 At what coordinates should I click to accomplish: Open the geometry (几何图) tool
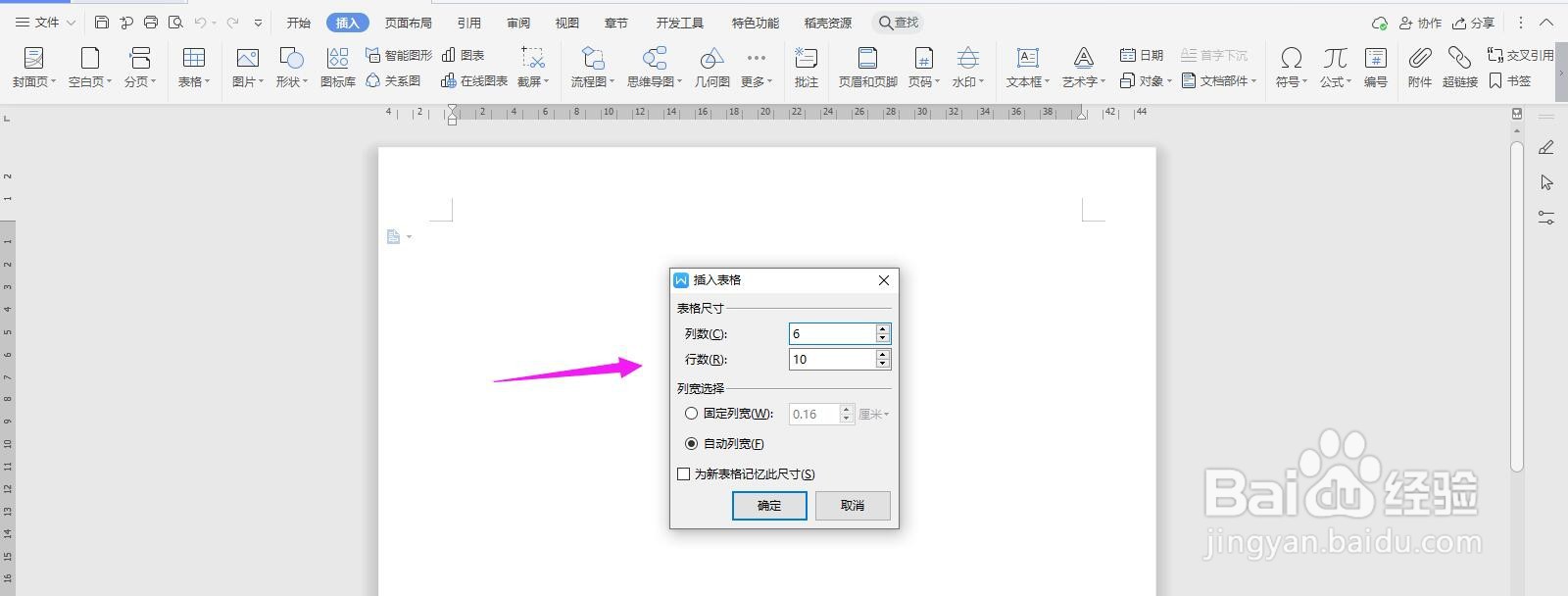[x=712, y=67]
